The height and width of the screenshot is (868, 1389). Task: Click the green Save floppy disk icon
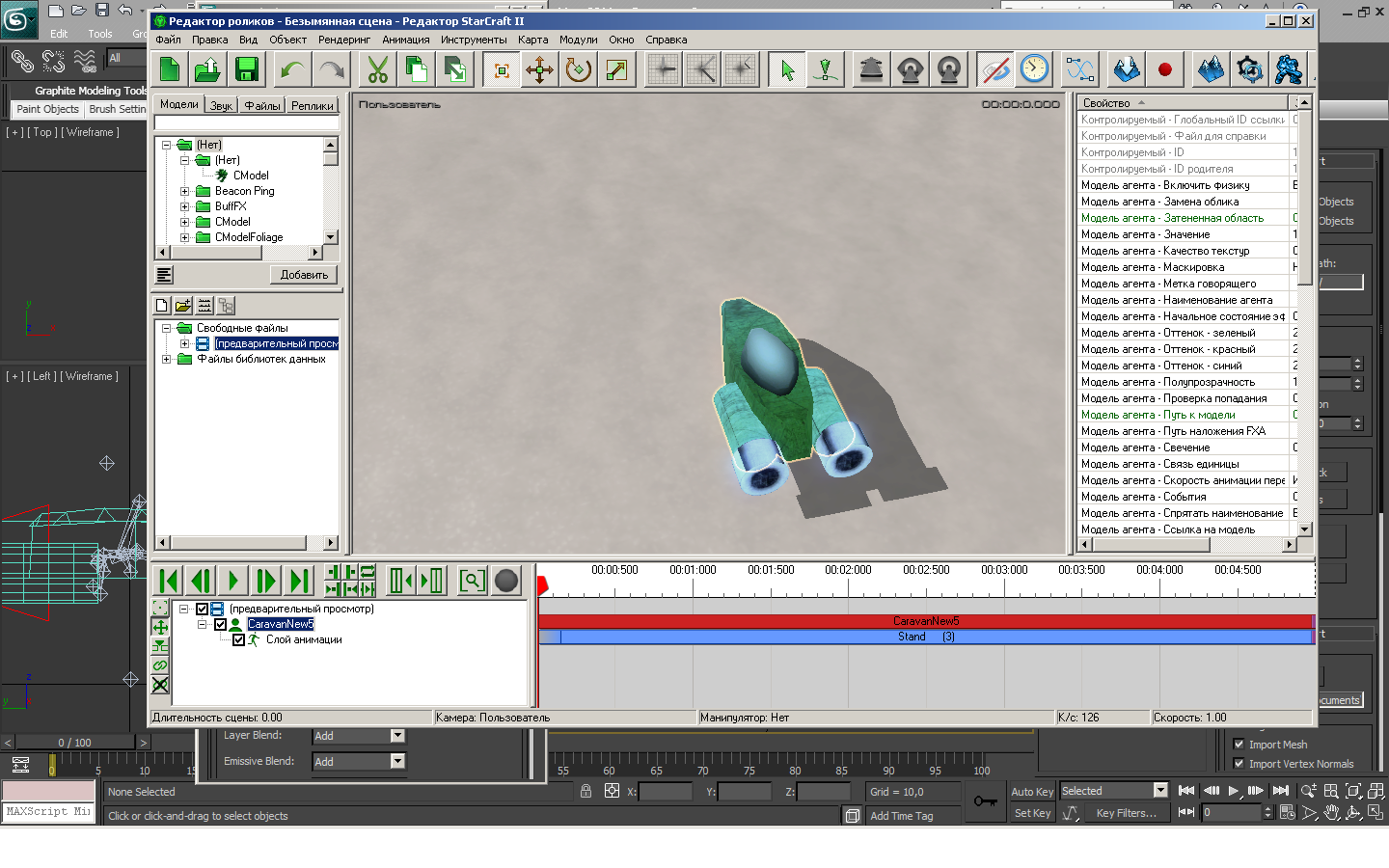247,69
